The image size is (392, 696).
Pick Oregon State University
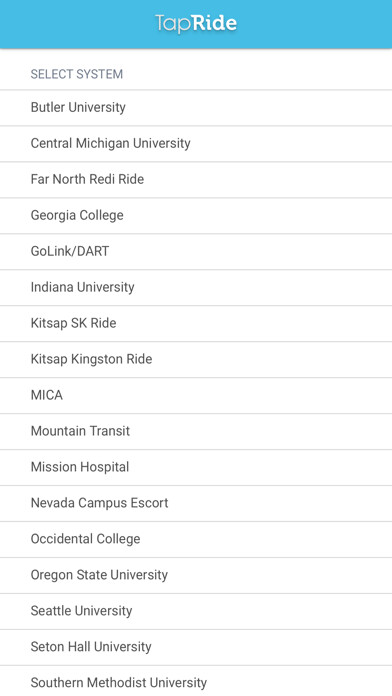tap(196, 575)
